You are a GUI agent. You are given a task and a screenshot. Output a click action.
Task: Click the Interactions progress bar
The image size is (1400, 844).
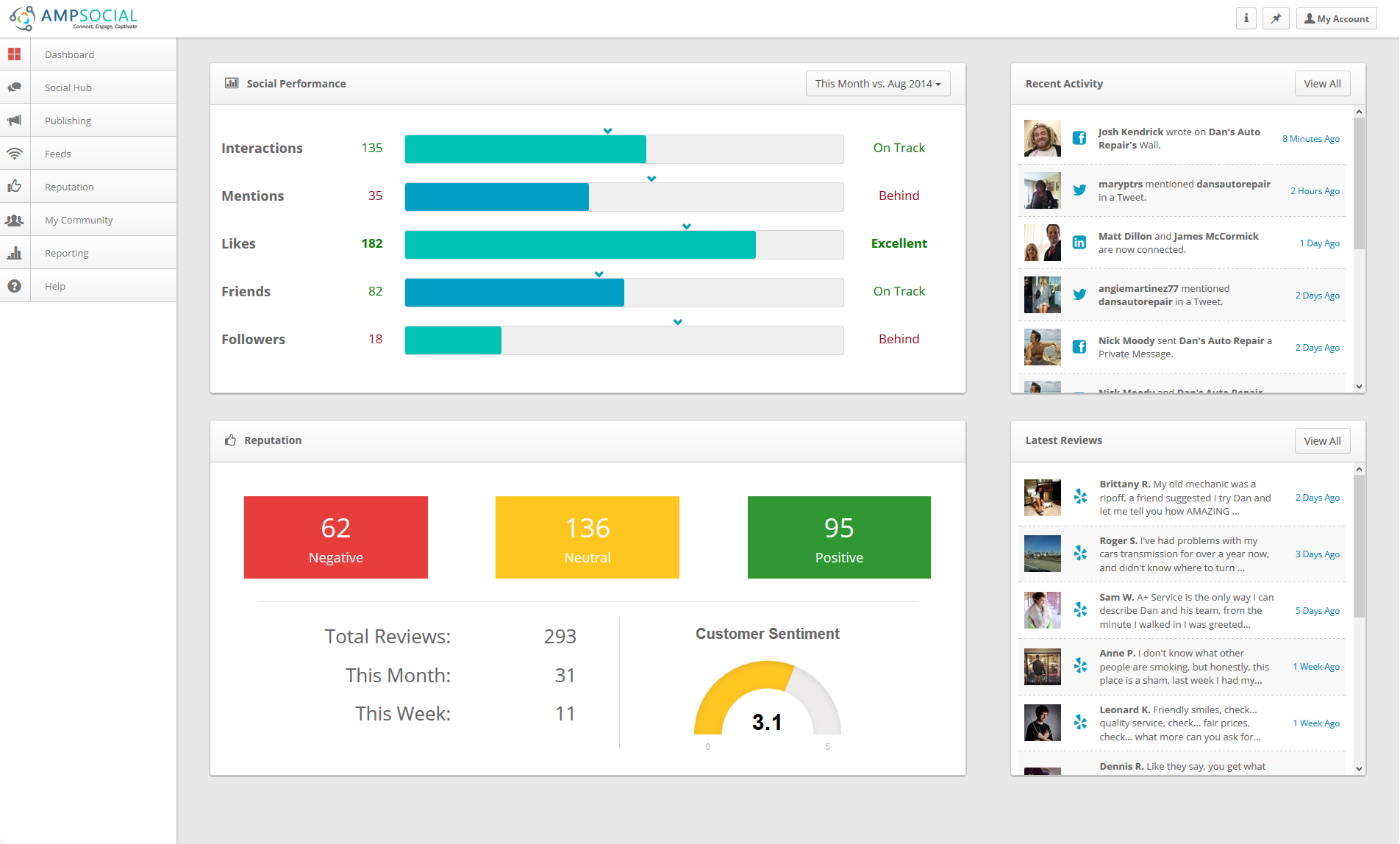(x=624, y=149)
